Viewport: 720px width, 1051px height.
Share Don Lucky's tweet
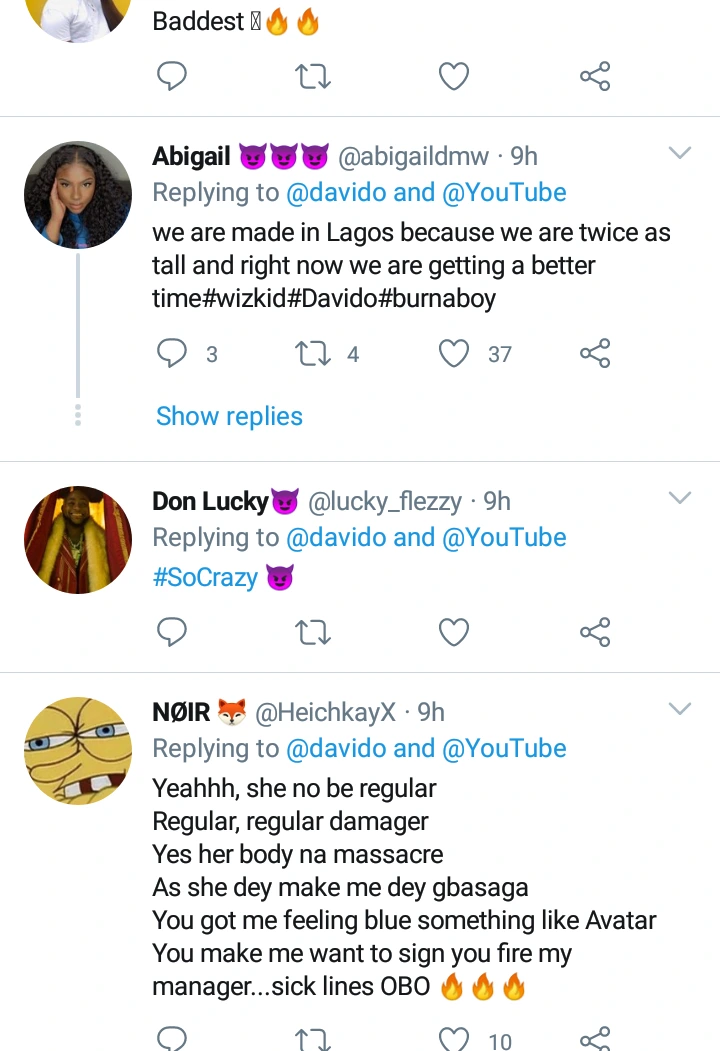tap(595, 632)
